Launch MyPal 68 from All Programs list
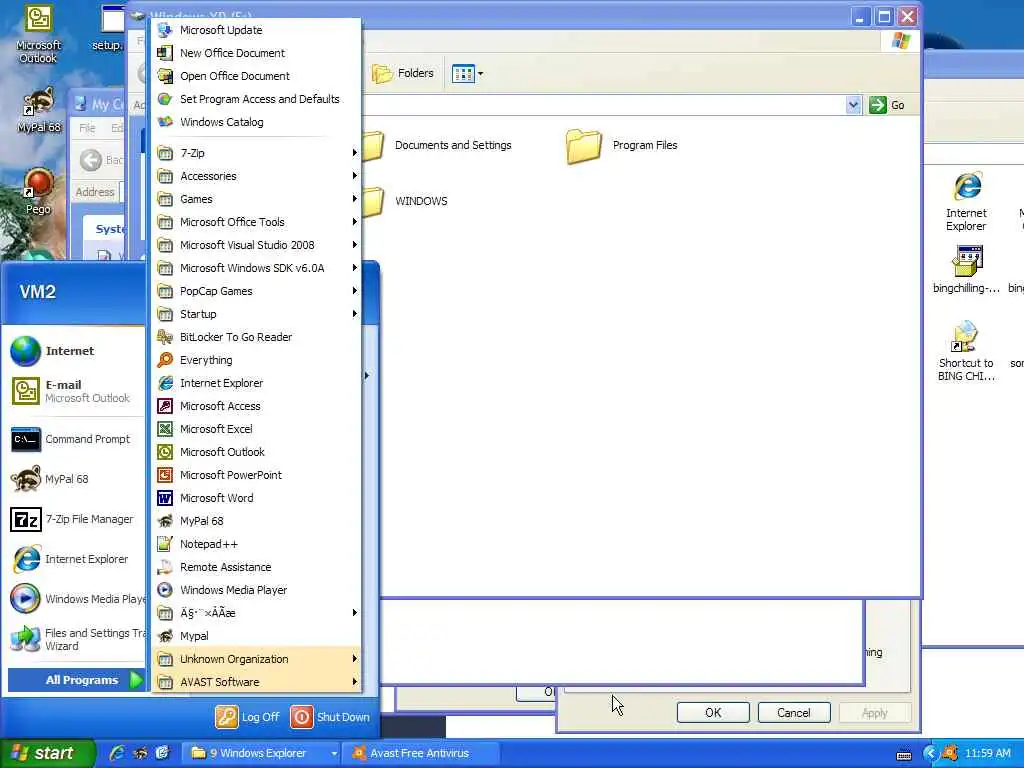 pyautogui.click(x=256, y=521)
